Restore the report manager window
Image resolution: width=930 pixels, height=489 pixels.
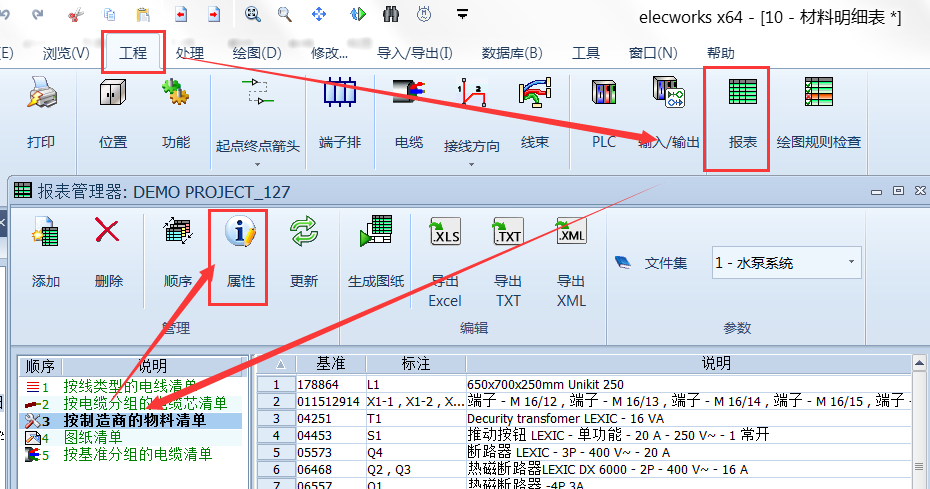tap(898, 190)
